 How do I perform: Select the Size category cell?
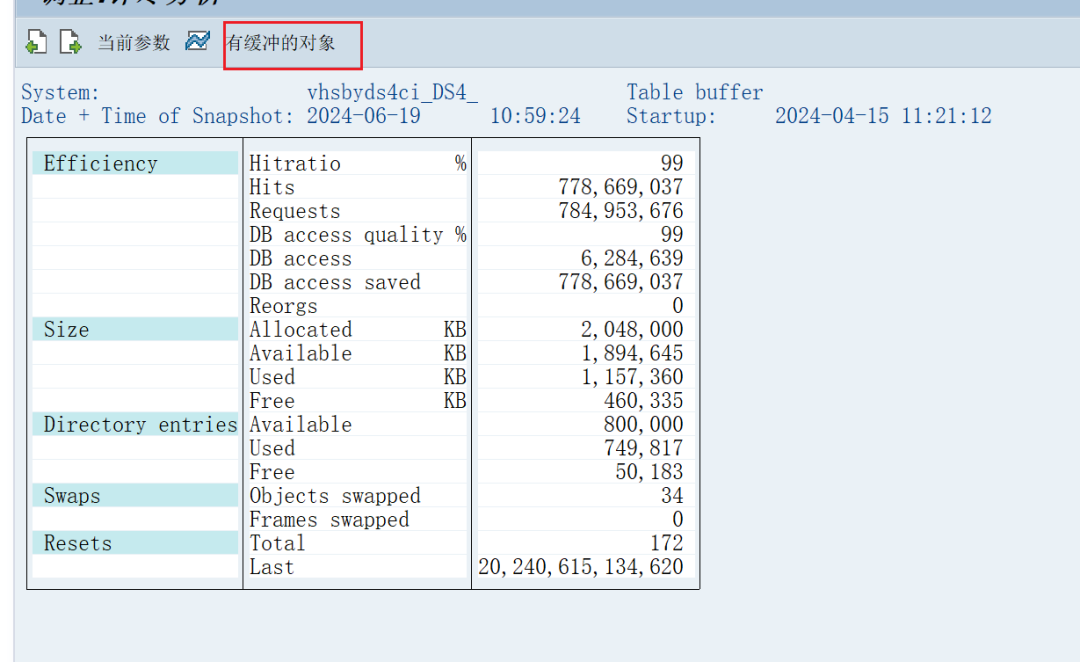[x=135, y=329]
